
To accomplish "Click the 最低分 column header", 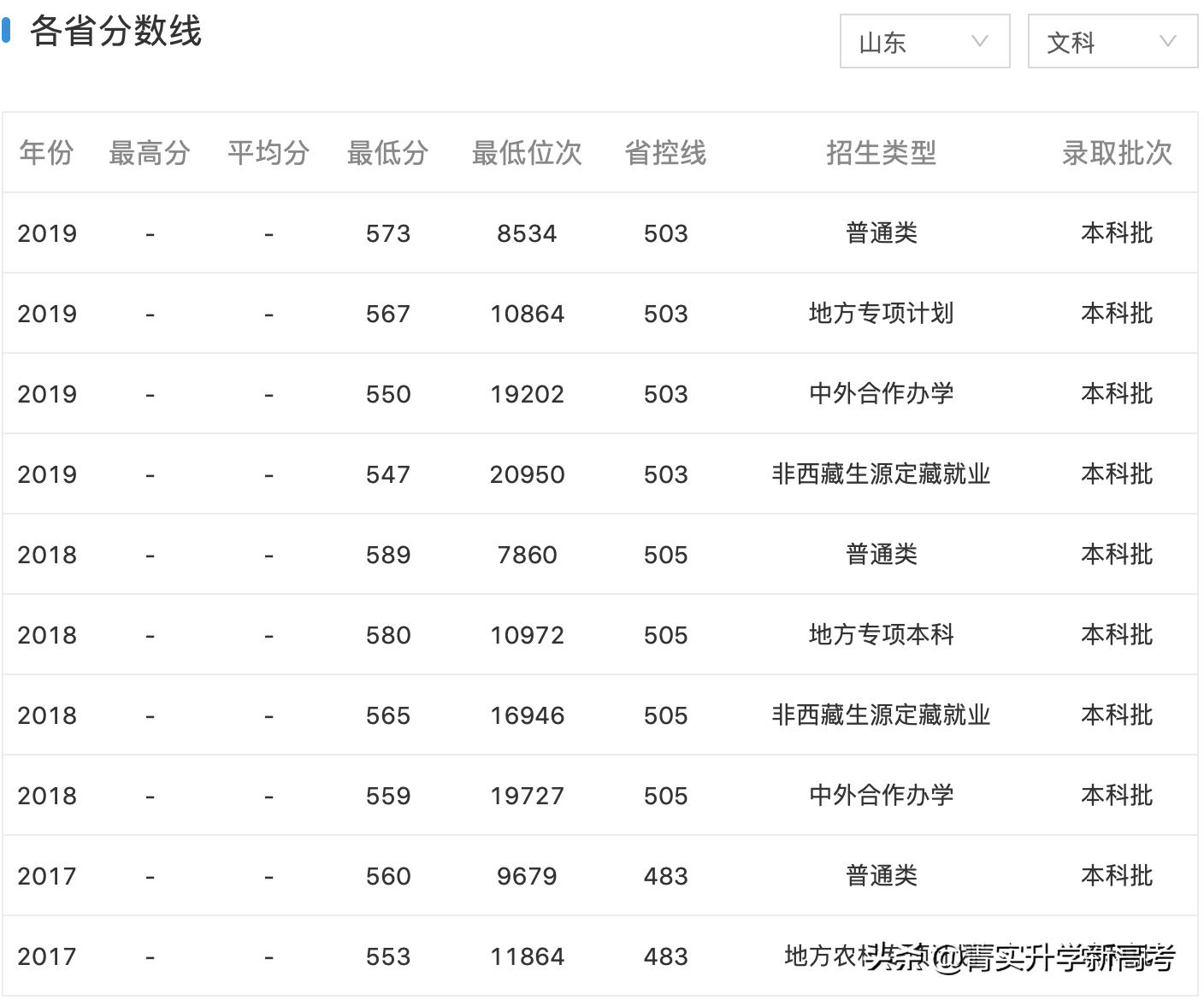I will (x=387, y=154).
